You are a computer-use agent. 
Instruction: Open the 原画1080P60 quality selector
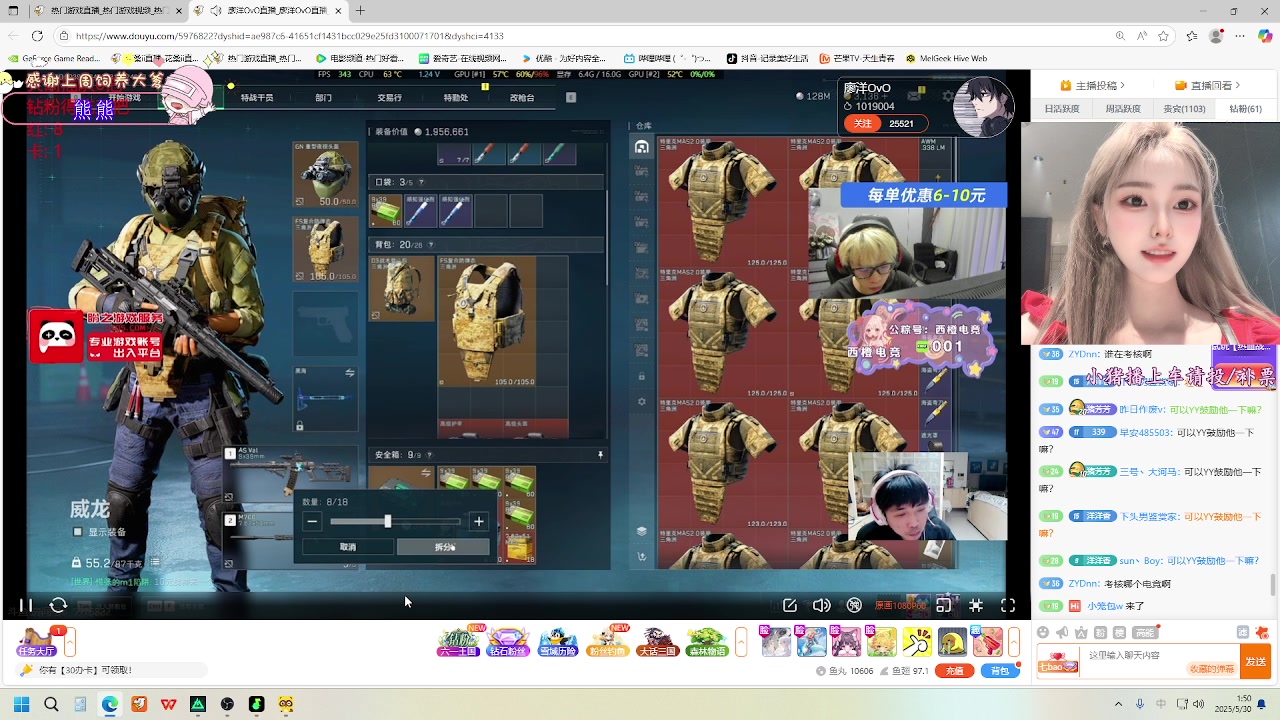(x=899, y=605)
